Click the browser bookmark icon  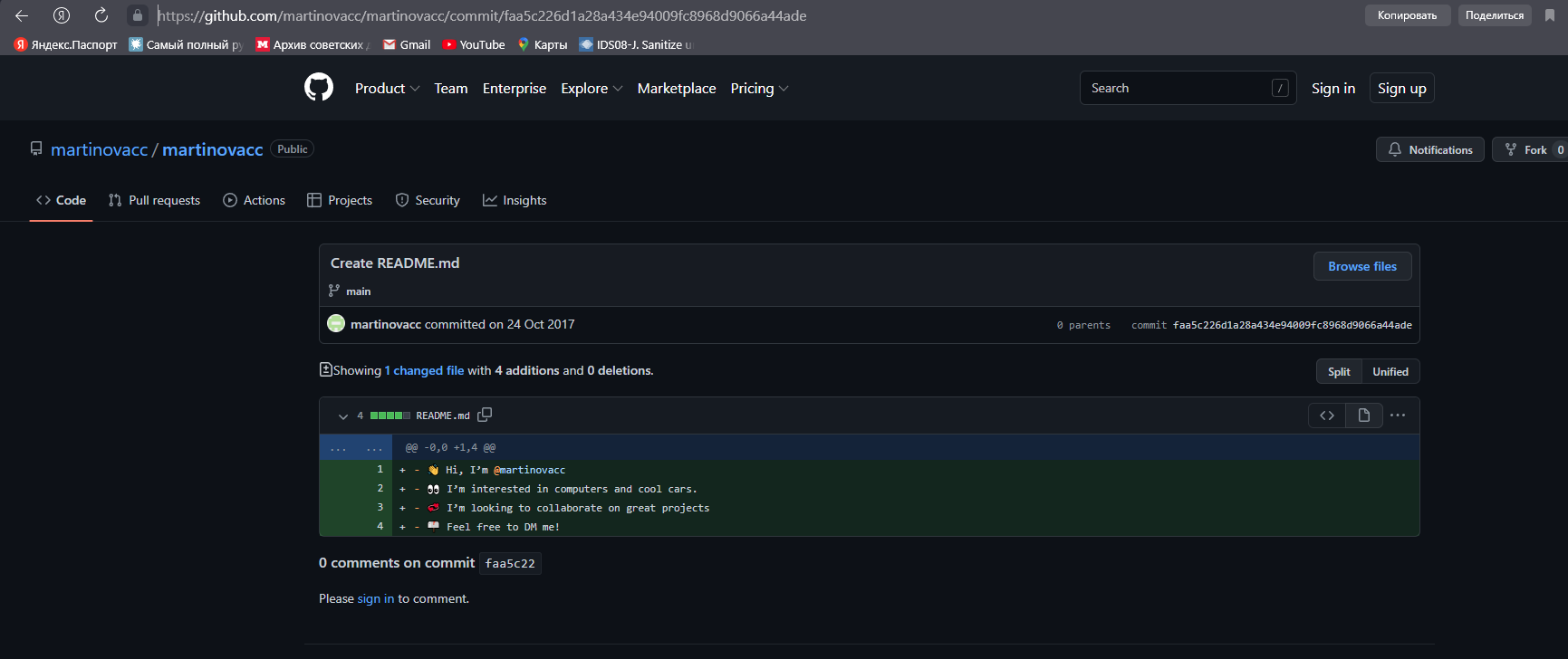tap(1550, 15)
